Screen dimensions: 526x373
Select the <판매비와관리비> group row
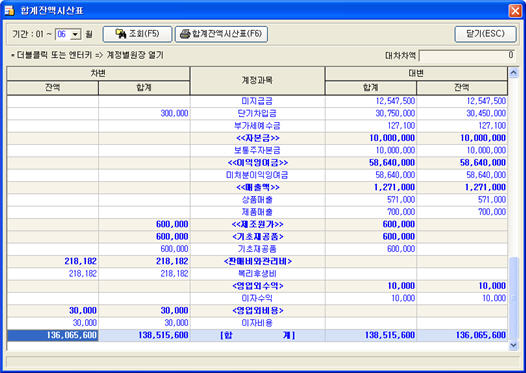tap(257, 261)
